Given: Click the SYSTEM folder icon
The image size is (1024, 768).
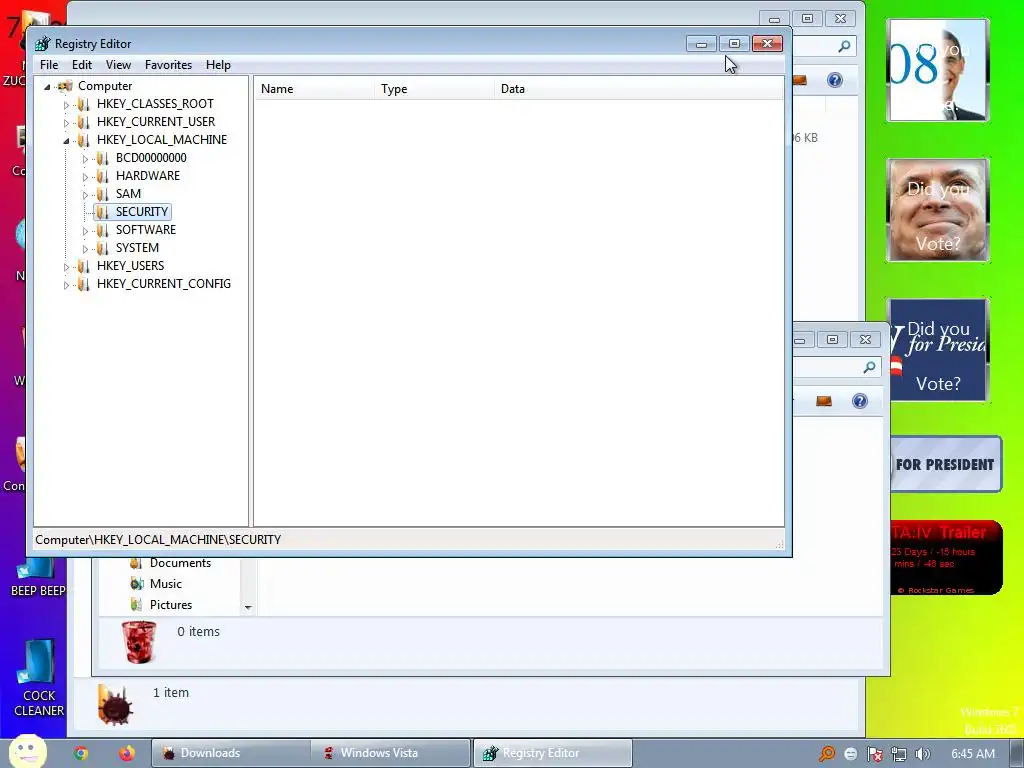Looking at the screenshot, I should [102, 248].
